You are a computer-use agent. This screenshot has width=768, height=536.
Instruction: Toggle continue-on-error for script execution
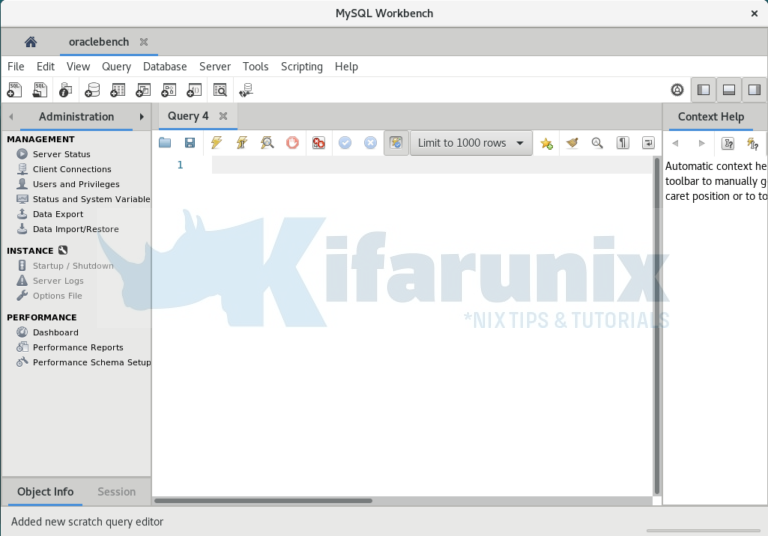click(318, 143)
